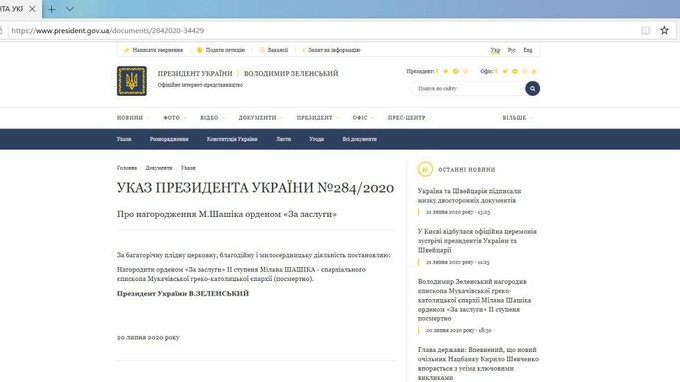
Task: Click the site search magnifier button
Action: (x=532, y=88)
